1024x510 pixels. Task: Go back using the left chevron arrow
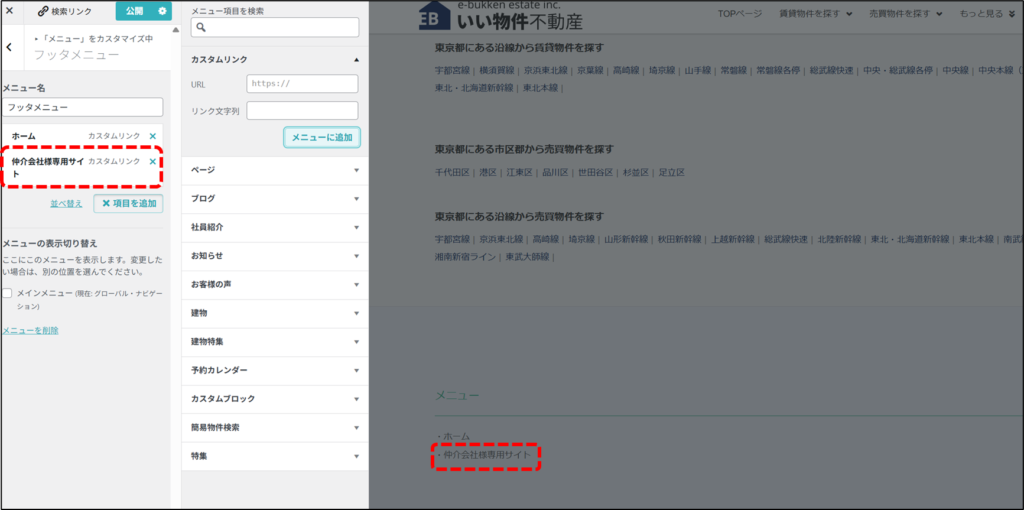click(x=9, y=47)
